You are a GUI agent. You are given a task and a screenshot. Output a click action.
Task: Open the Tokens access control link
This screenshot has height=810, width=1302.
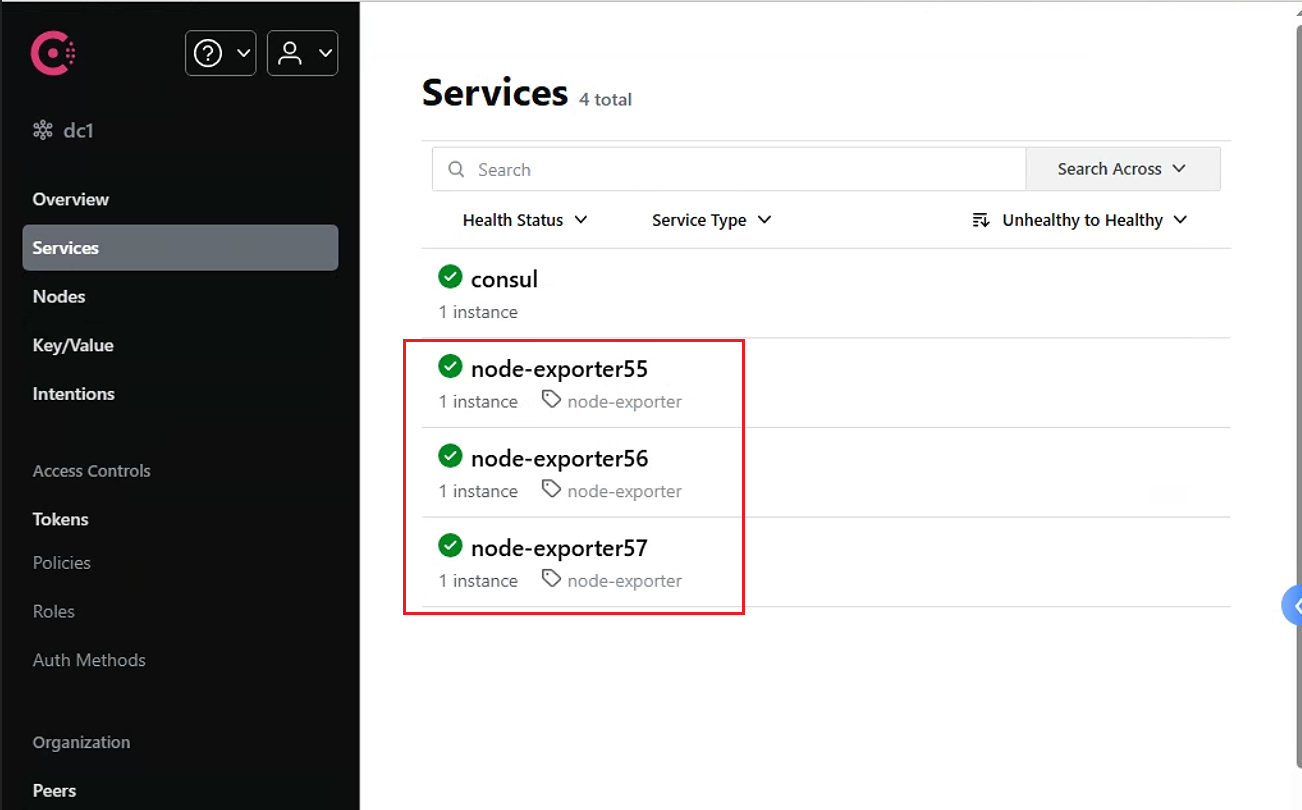click(x=60, y=519)
